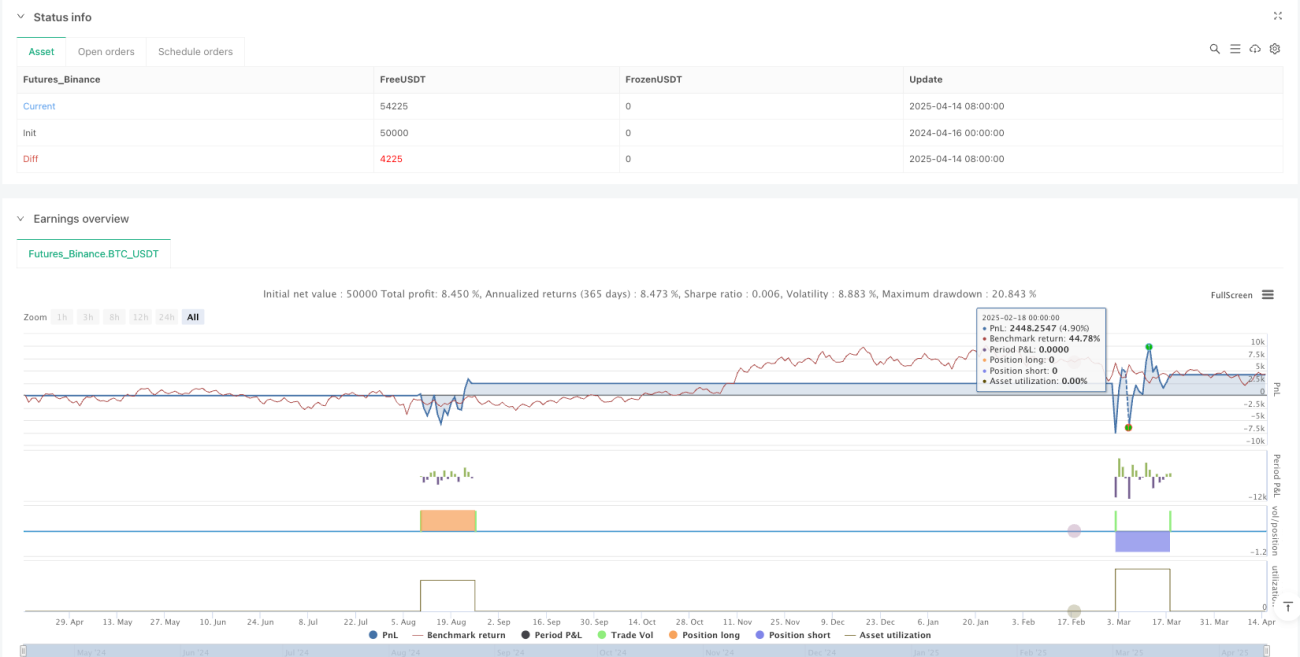Open the row-density lines icon near search
Image resolution: width=1300 pixels, height=657 pixels.
[1235, 48]
